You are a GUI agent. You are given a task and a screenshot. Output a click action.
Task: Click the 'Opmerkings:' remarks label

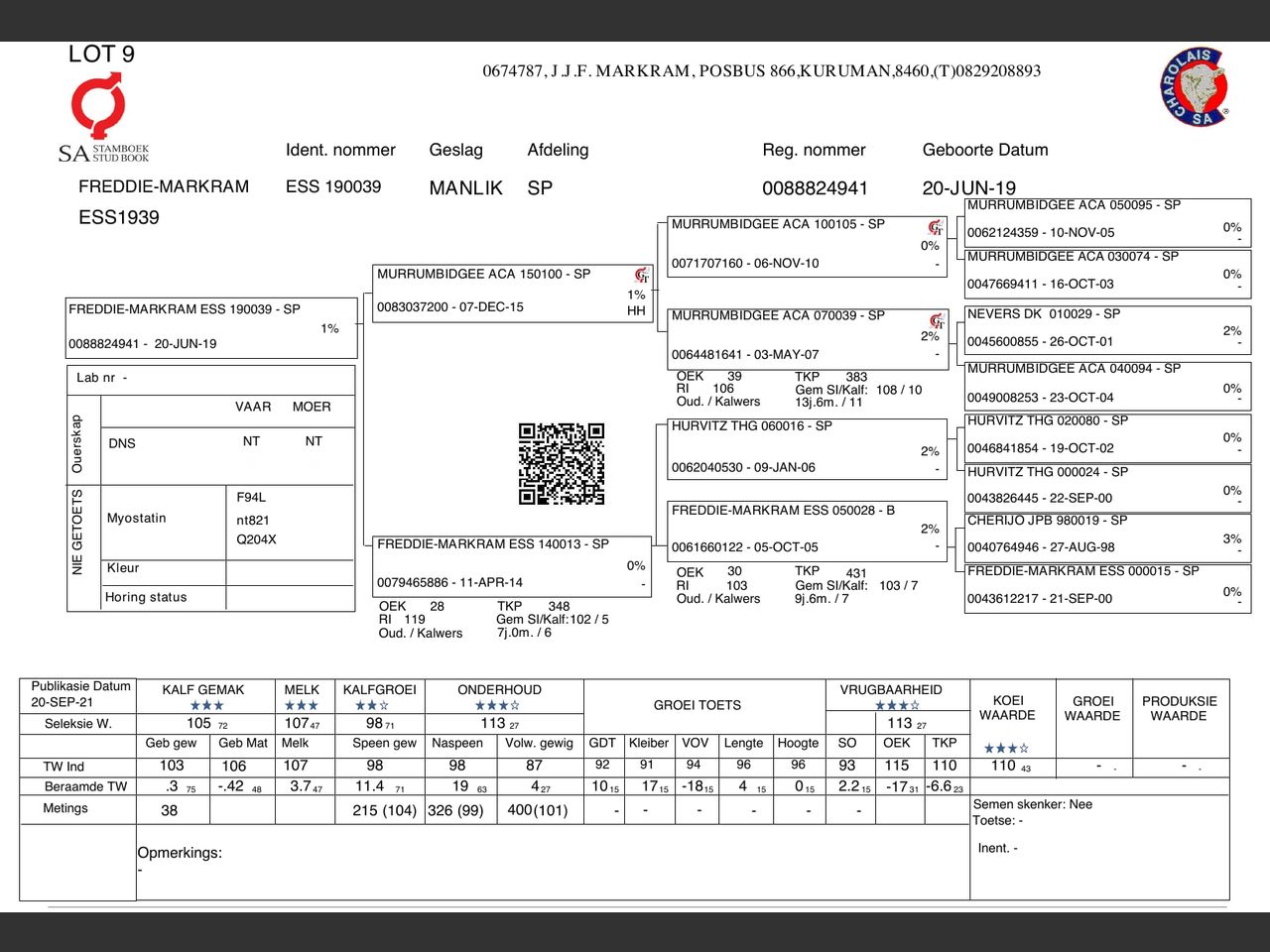coord(180,853)
